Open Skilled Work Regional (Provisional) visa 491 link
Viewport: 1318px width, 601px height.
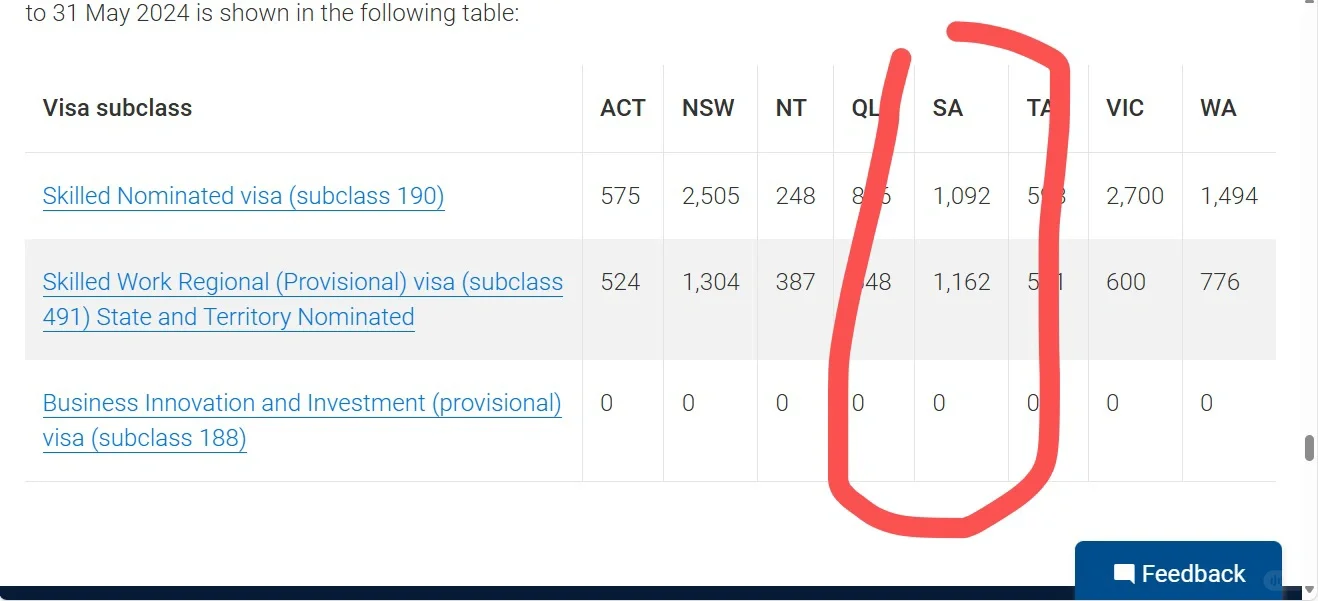click(303, 299)
